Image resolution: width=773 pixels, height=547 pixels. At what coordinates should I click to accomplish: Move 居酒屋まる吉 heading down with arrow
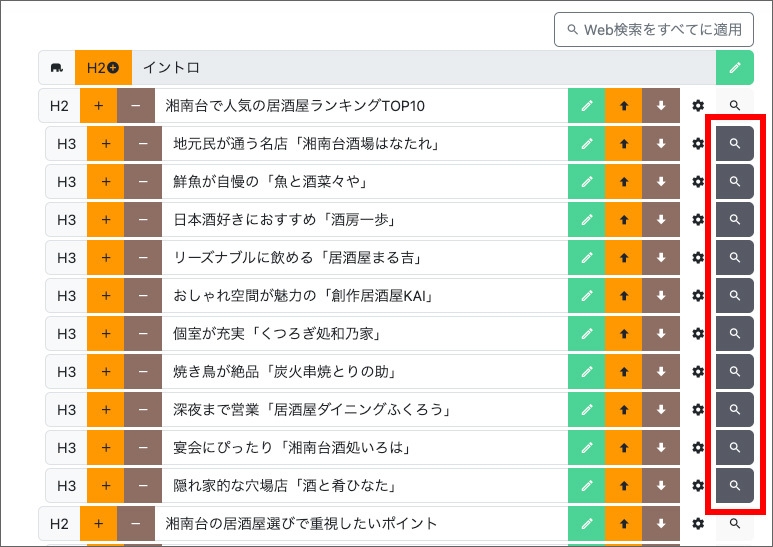pos(660,258)
